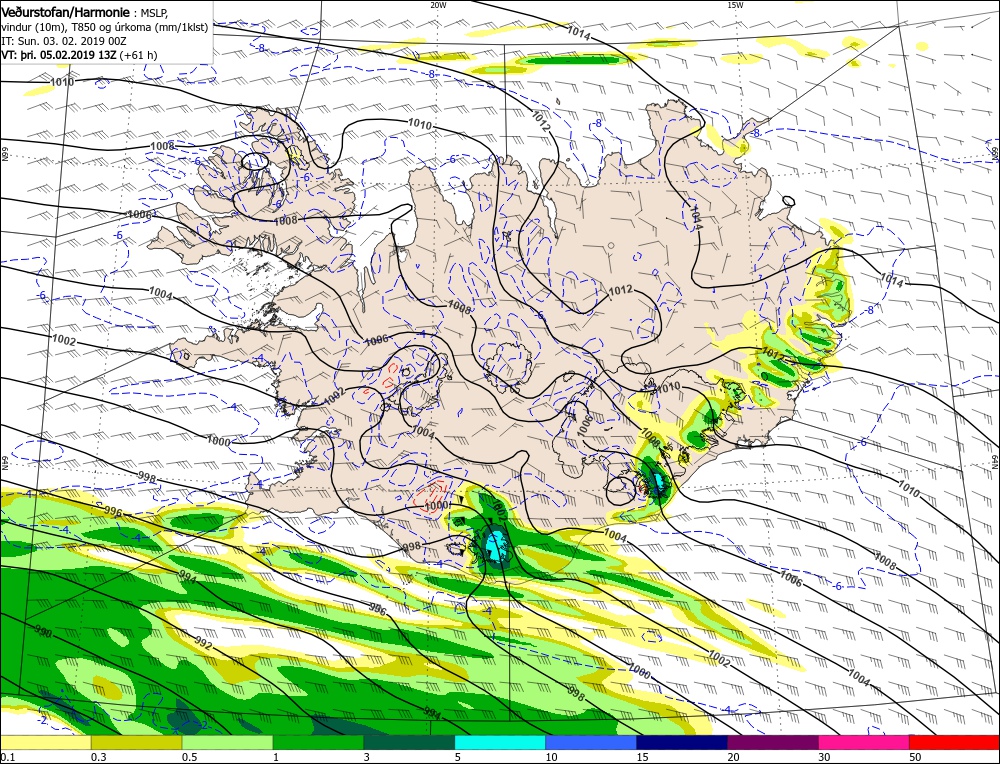This screenshot has height=764, width=1000.
Task: Click the purple 20–30 legend swatch
Action: (773, 742)
